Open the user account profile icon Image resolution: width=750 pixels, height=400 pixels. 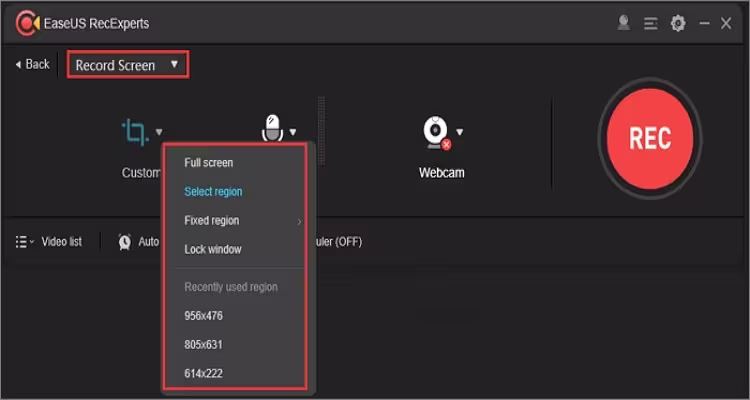(623, 23)
